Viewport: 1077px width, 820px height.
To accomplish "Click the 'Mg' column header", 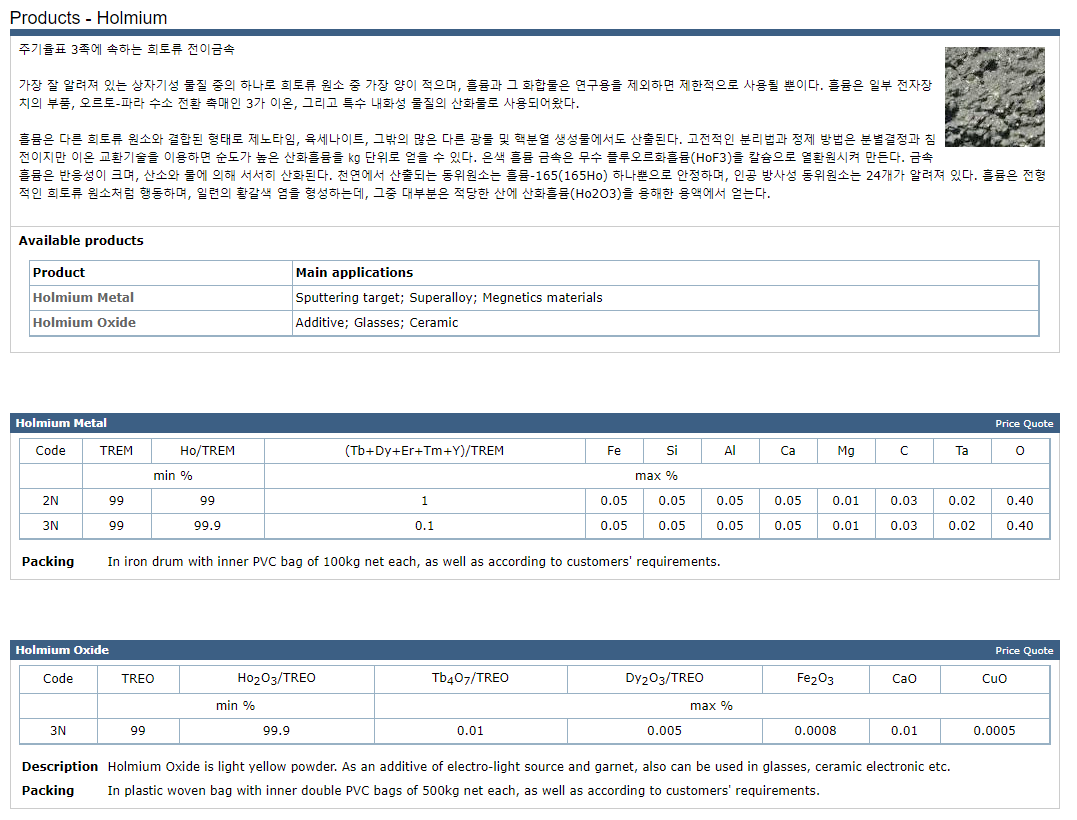I will [846, 451].
